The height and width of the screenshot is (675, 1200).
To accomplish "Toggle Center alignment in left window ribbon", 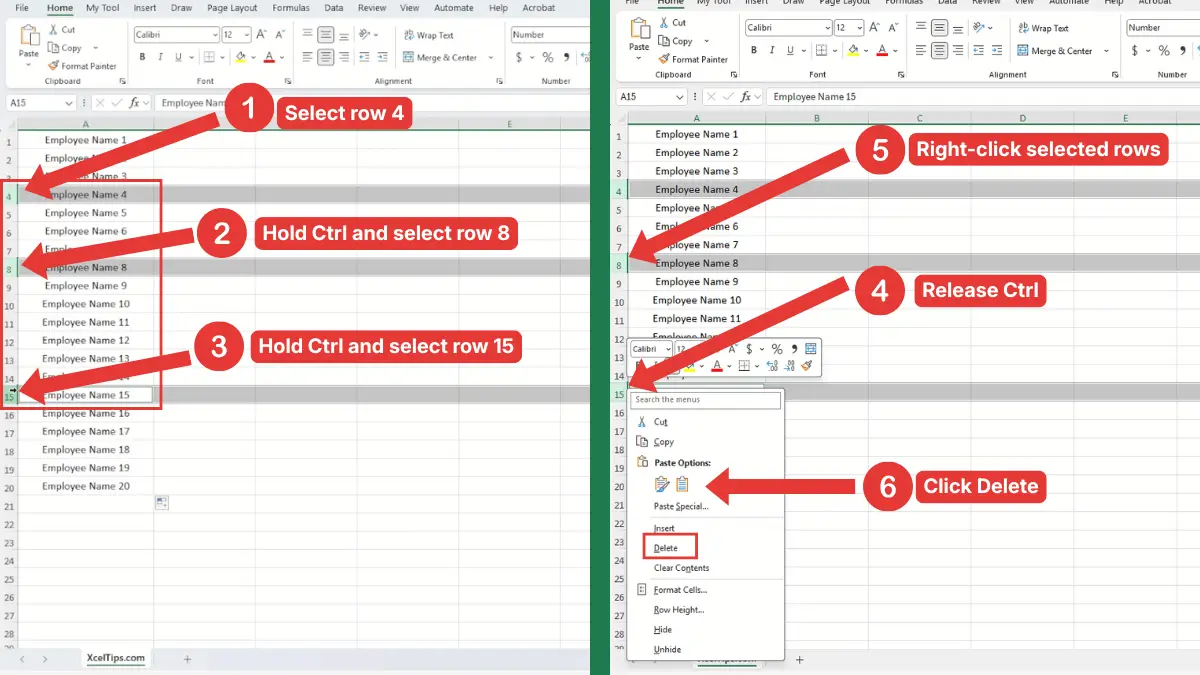I will 325,57.
